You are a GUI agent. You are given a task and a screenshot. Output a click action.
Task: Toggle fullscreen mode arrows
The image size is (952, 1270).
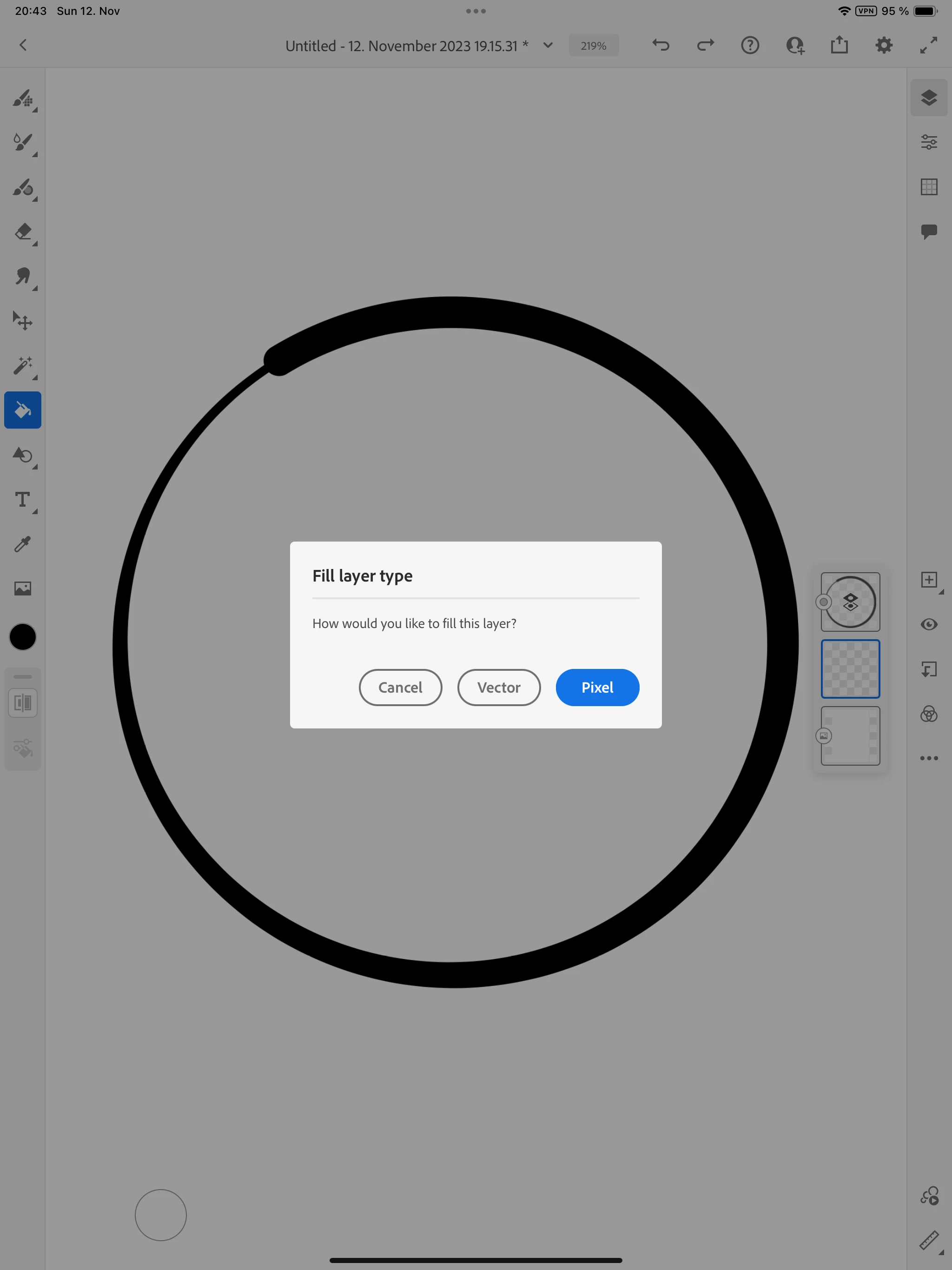[928, 46]
